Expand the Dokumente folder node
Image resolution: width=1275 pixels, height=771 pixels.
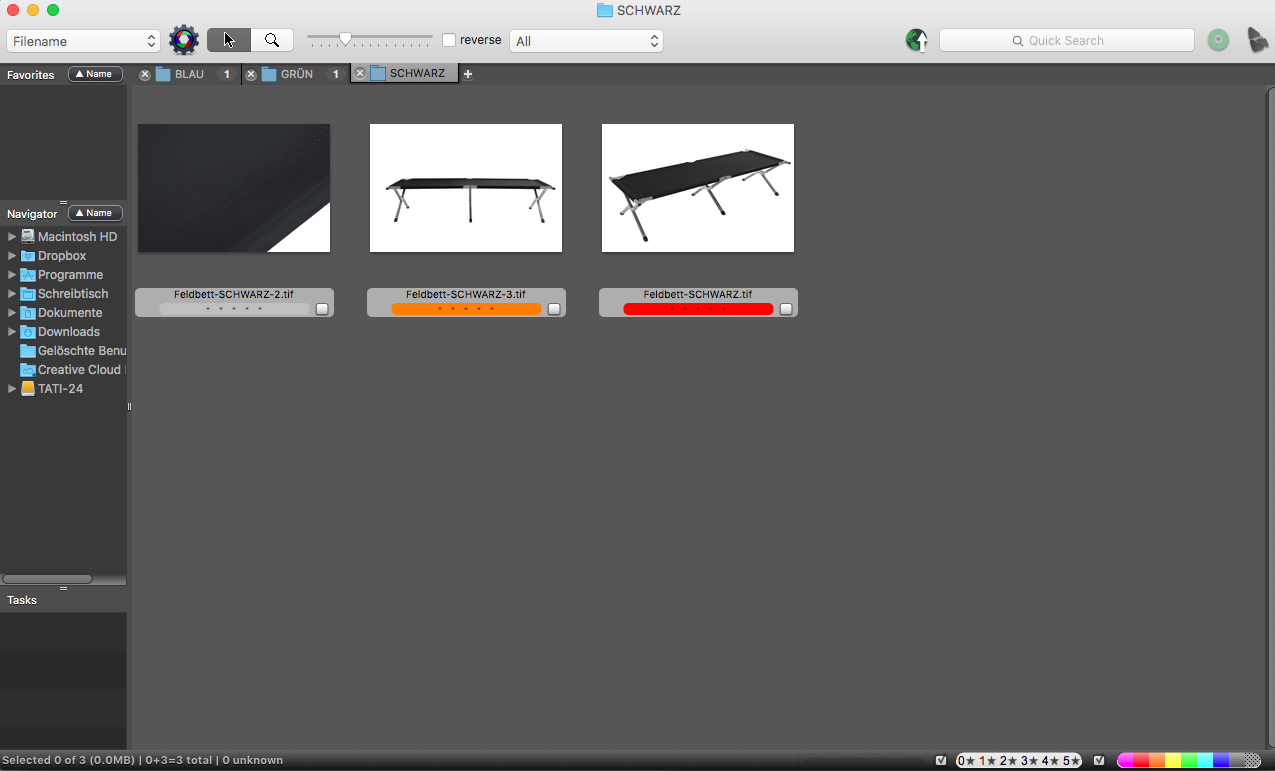pyautogui.click(x=12, y=313)
